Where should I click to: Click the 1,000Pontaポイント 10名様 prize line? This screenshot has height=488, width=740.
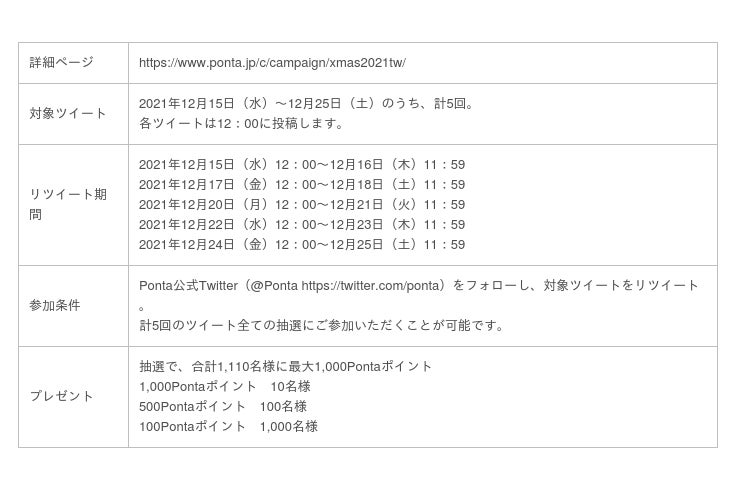click(225, 387)
